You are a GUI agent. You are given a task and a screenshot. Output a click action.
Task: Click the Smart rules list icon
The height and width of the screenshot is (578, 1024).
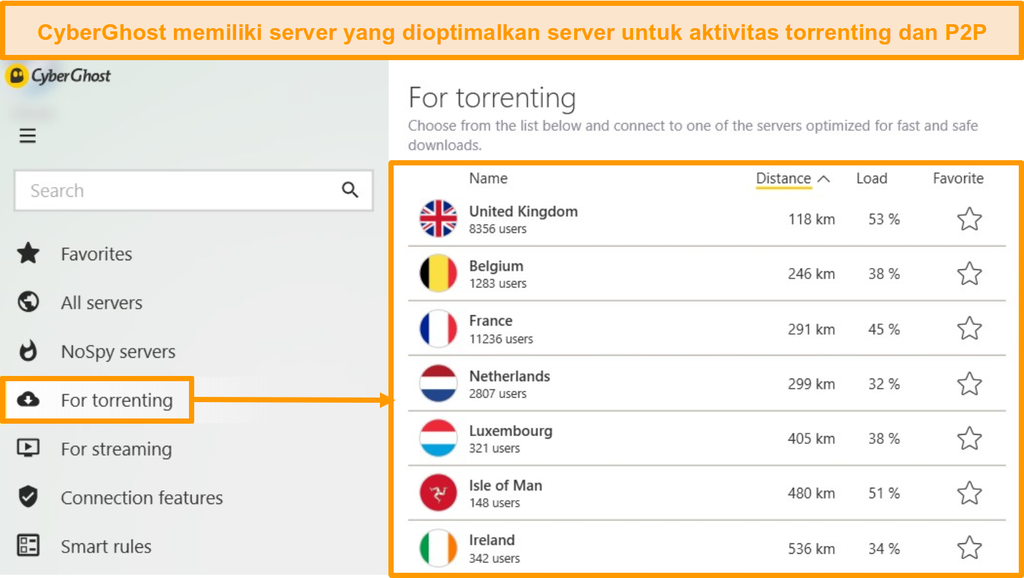point(28,545)
